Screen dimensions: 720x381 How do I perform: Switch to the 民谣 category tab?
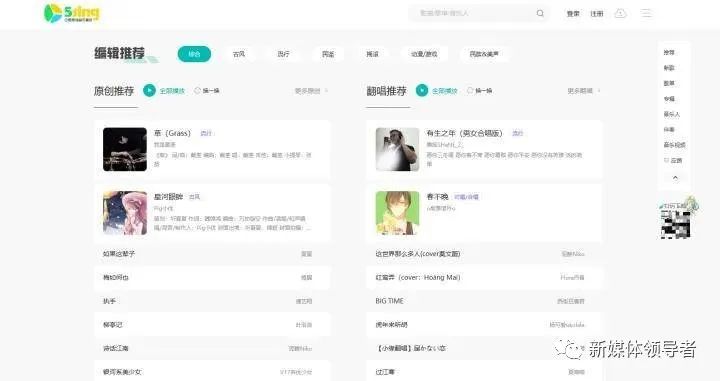coord(328,54)
